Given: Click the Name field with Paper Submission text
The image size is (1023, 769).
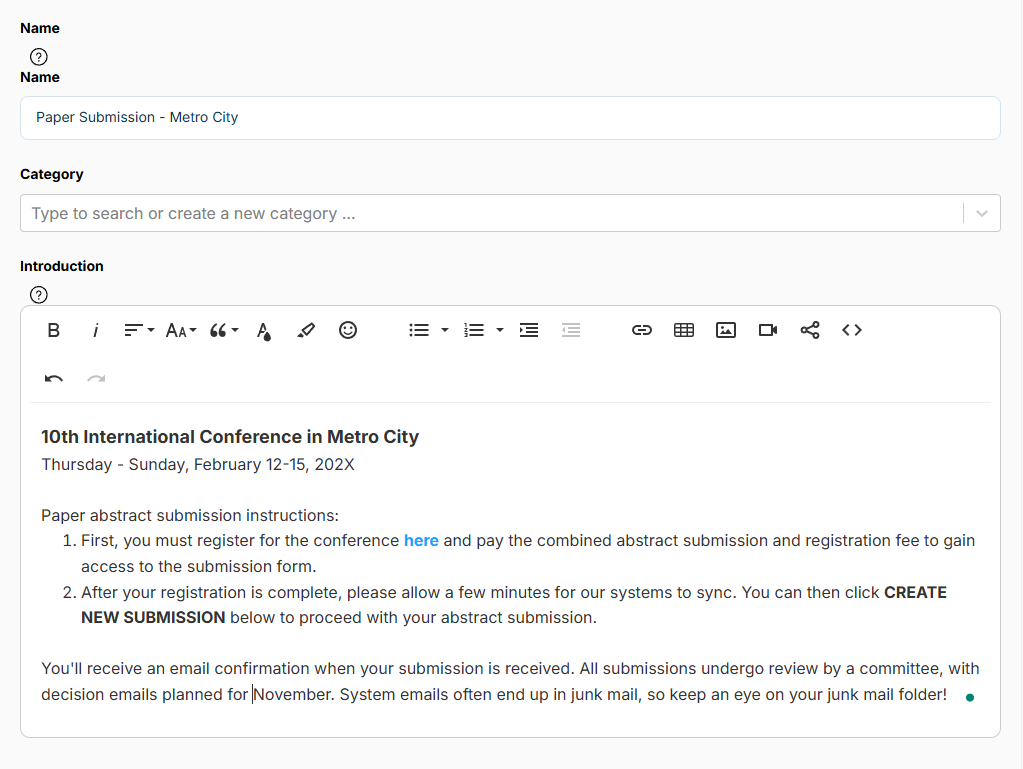Looking at the screenshot, I should tap(510, 118).
